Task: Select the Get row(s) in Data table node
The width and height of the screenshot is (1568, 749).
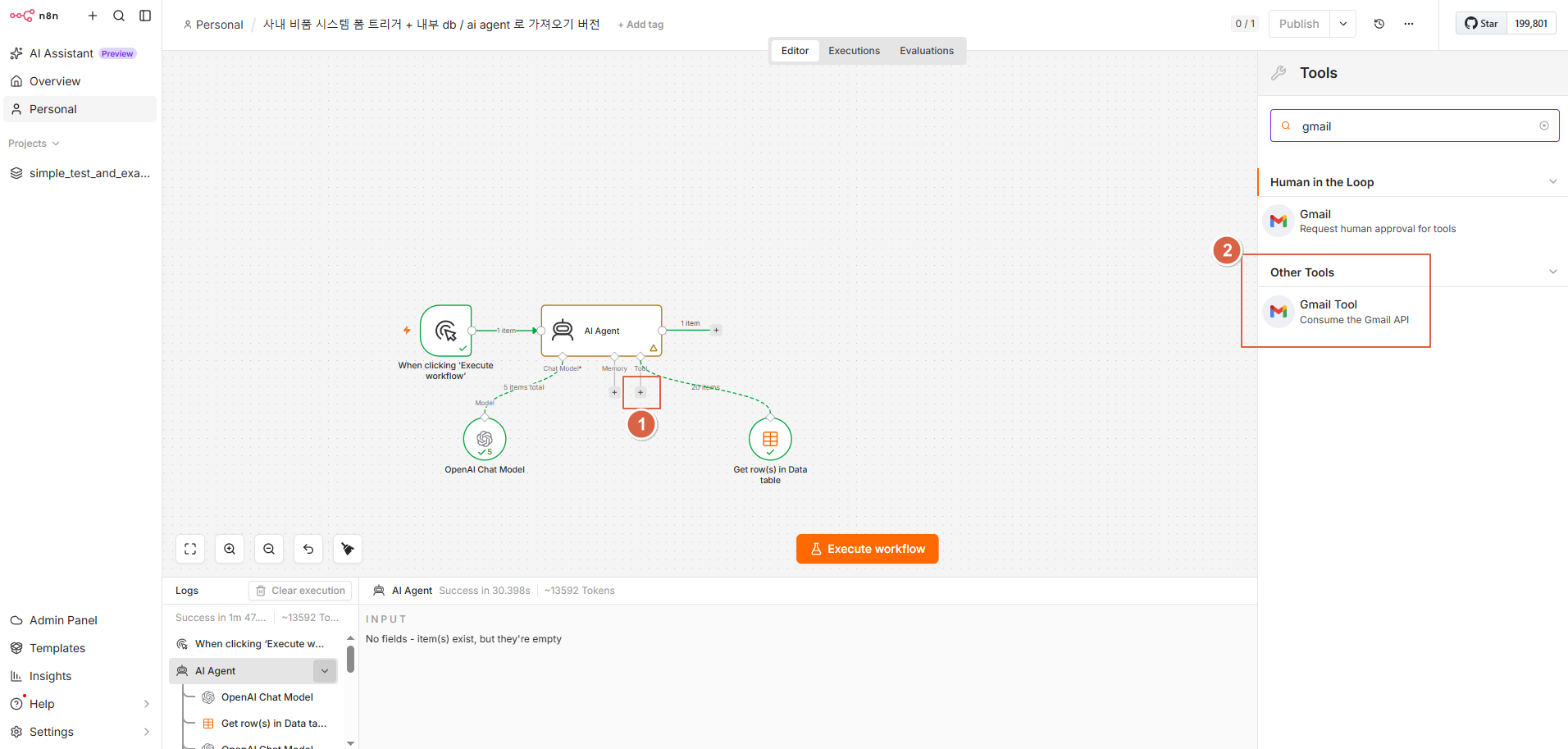Action: click(x=770, y=439)
